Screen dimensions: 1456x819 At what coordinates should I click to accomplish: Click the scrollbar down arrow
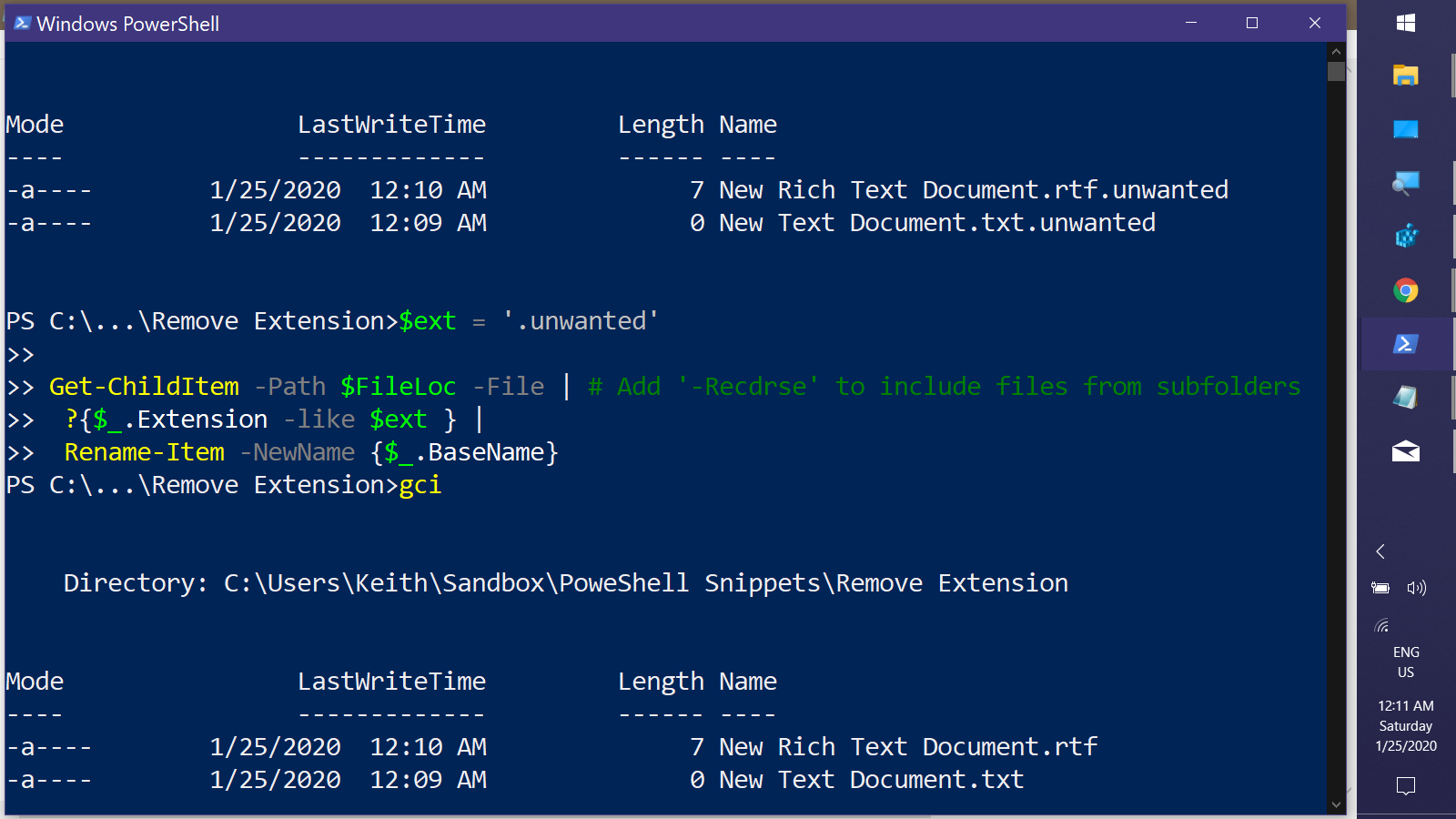[x=1336, y=804]
